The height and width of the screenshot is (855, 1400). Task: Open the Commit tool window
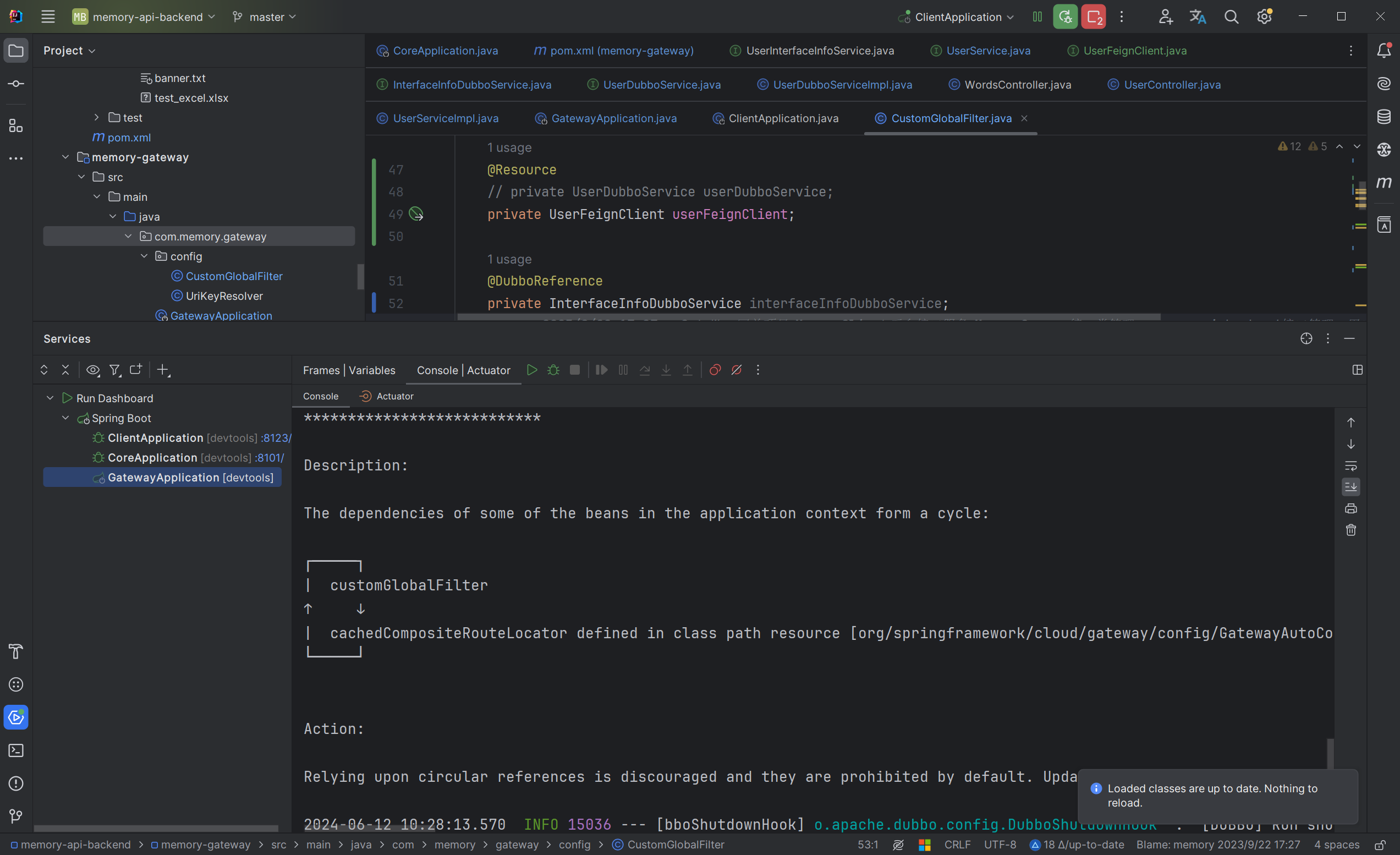pos(16,84)
